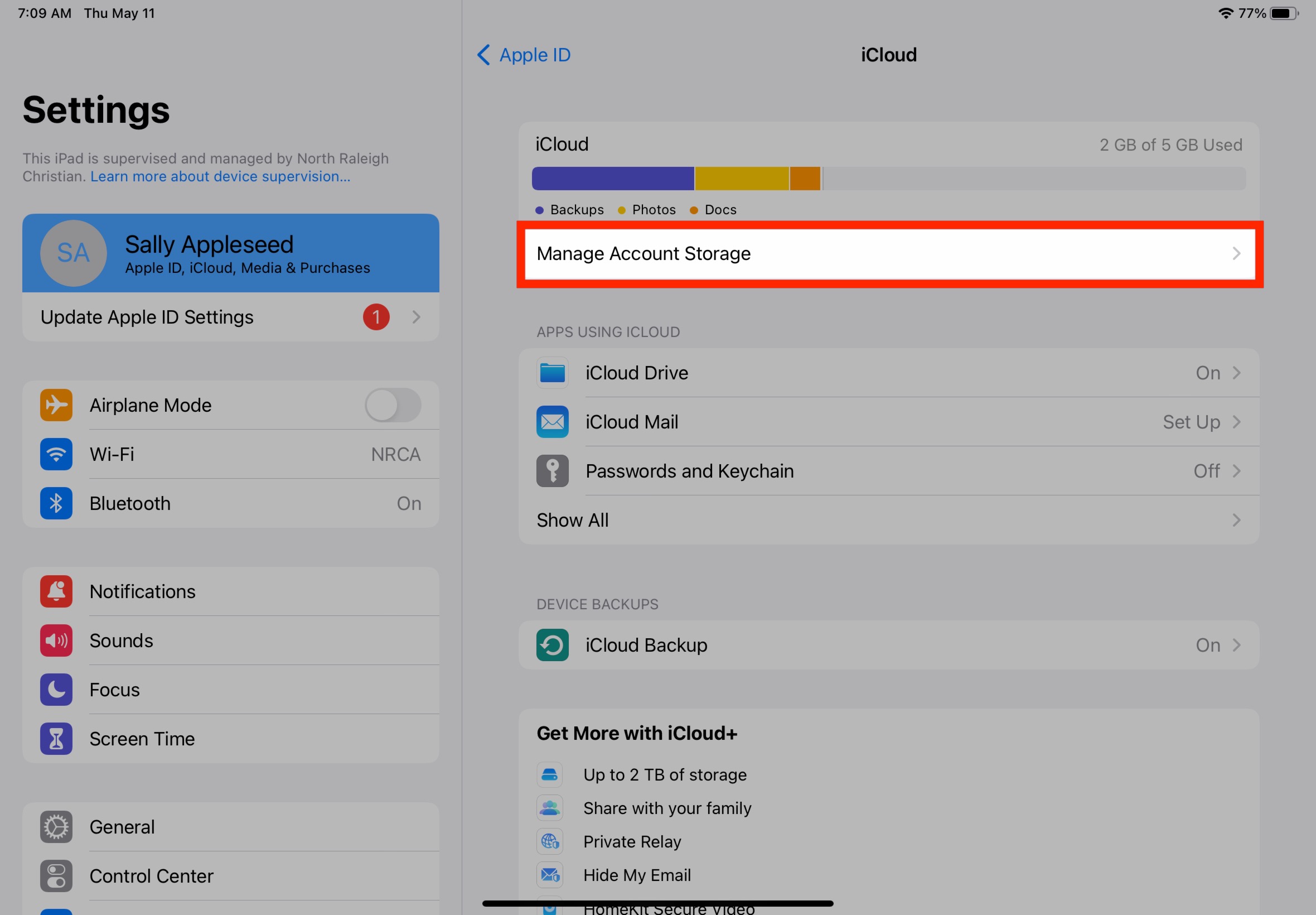This screenshot has width=1316, height=915.
Task: Expand Update Apple ID Settings chevron
Action: click(417, 316)
